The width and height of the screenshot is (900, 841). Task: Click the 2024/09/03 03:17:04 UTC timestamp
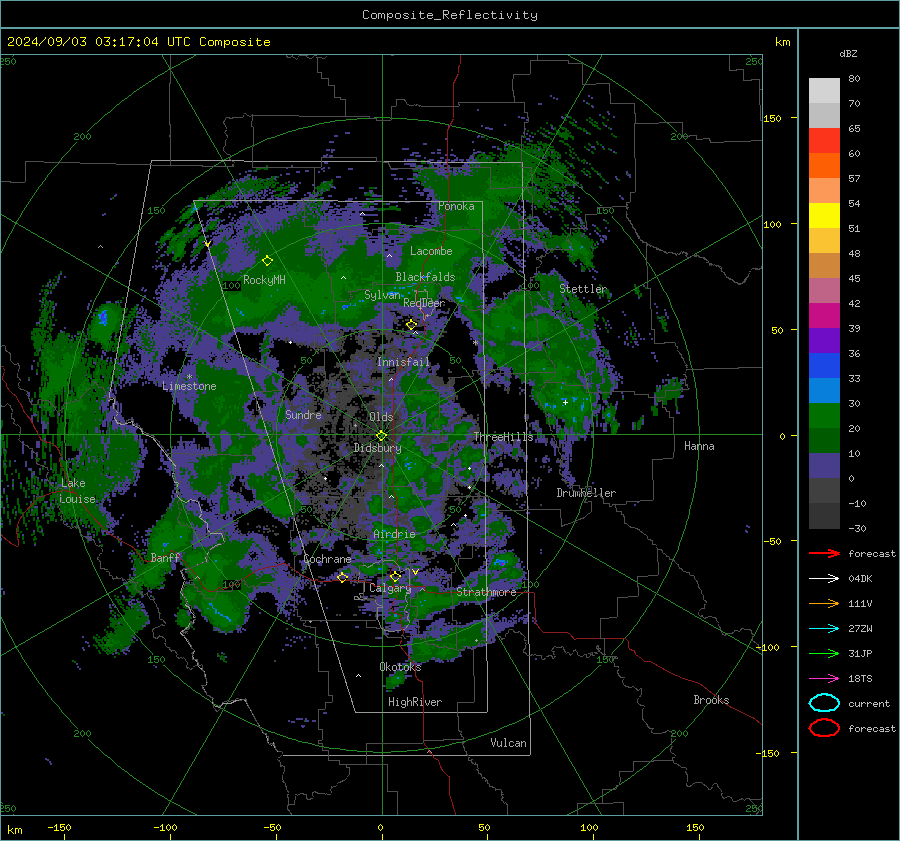pyautogui.click(x=98, y=42)
